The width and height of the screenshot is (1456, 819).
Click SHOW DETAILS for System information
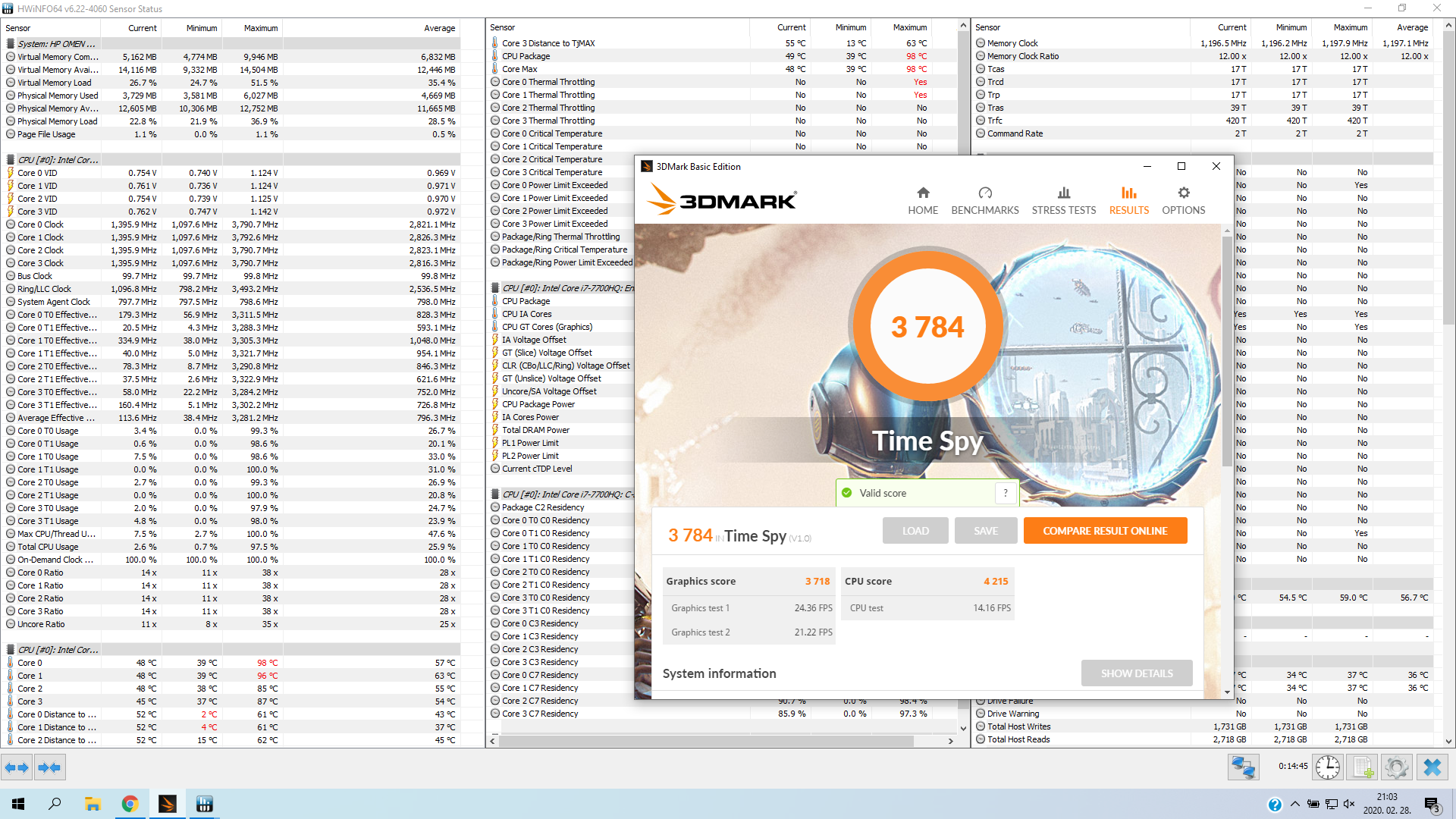(1136, 673)
